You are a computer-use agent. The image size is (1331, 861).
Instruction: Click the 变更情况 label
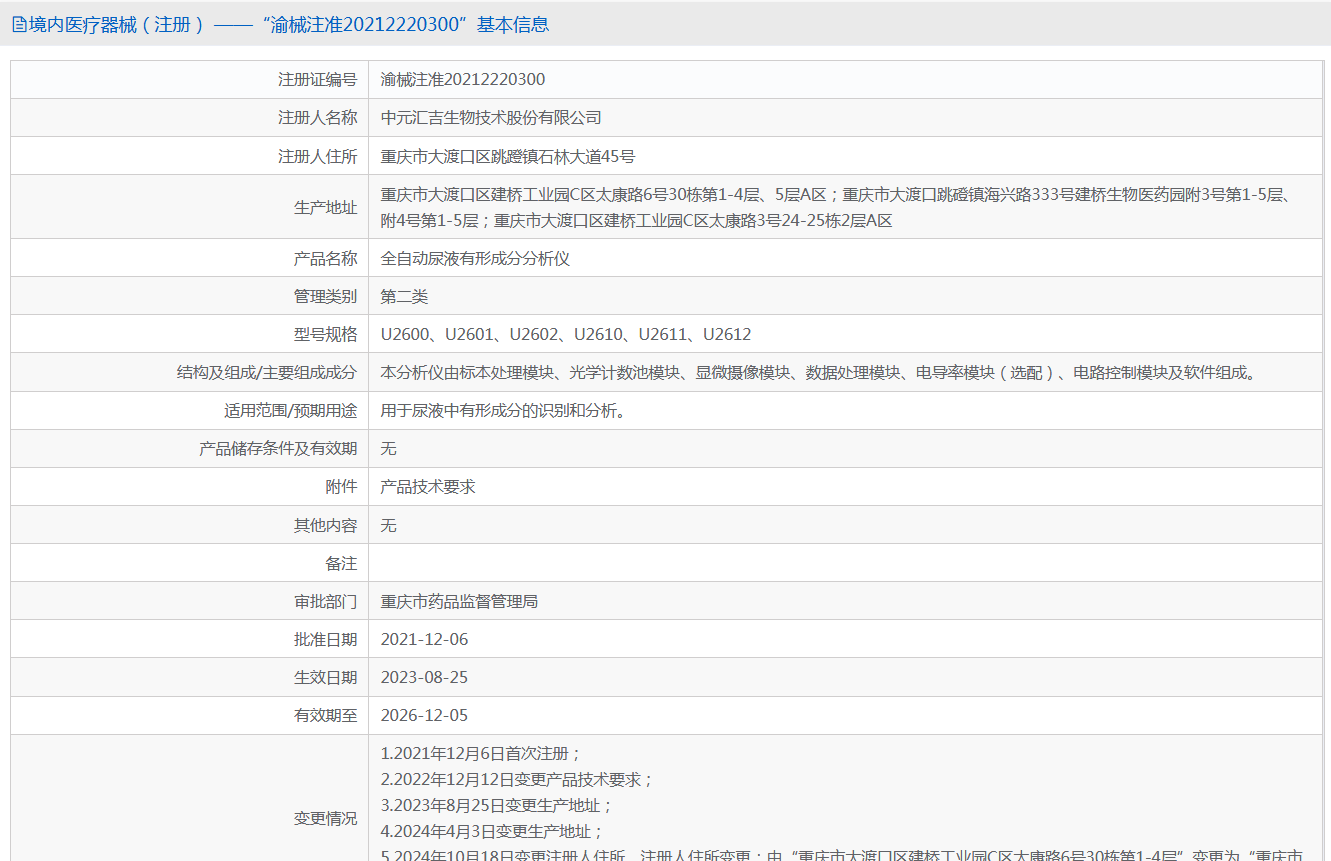(x=325, y=818)
